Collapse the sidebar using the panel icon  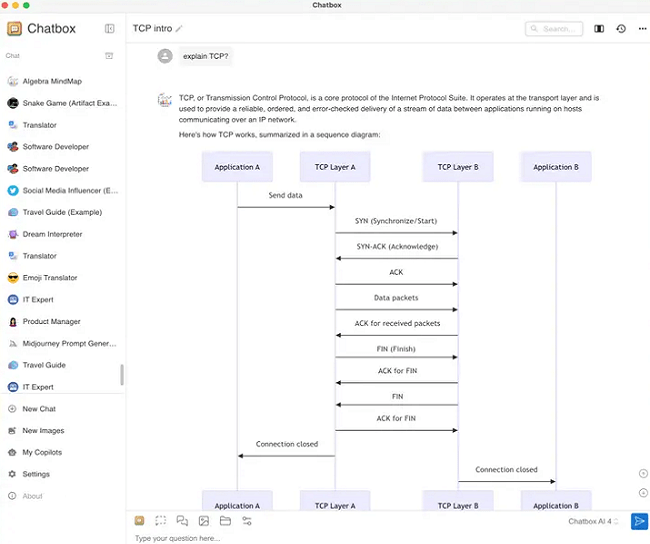click(109, 29)
